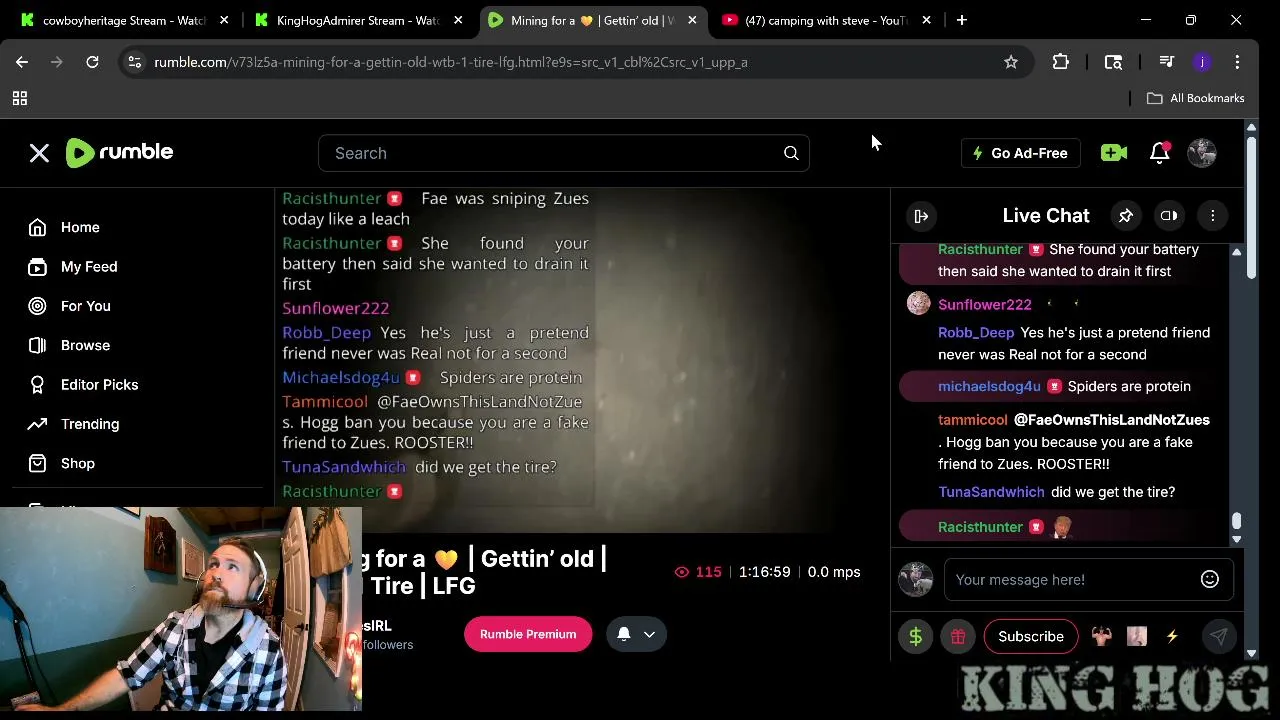Click the muscle emote icon in chat bar
The height and width of the screenshot is (720, 1280).
(x=1101, y=636)
